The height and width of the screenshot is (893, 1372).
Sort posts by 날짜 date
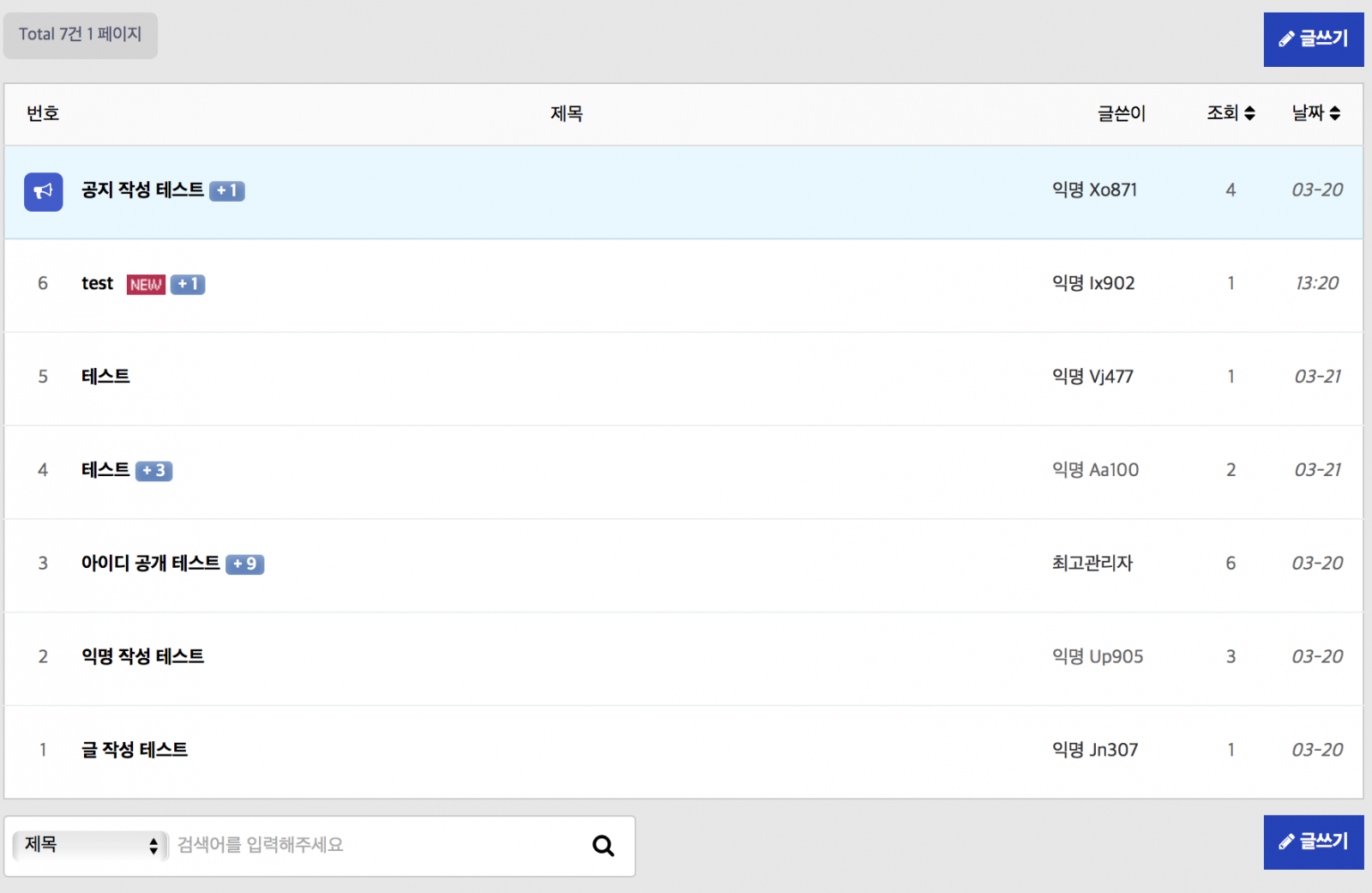coord(1315,113)
